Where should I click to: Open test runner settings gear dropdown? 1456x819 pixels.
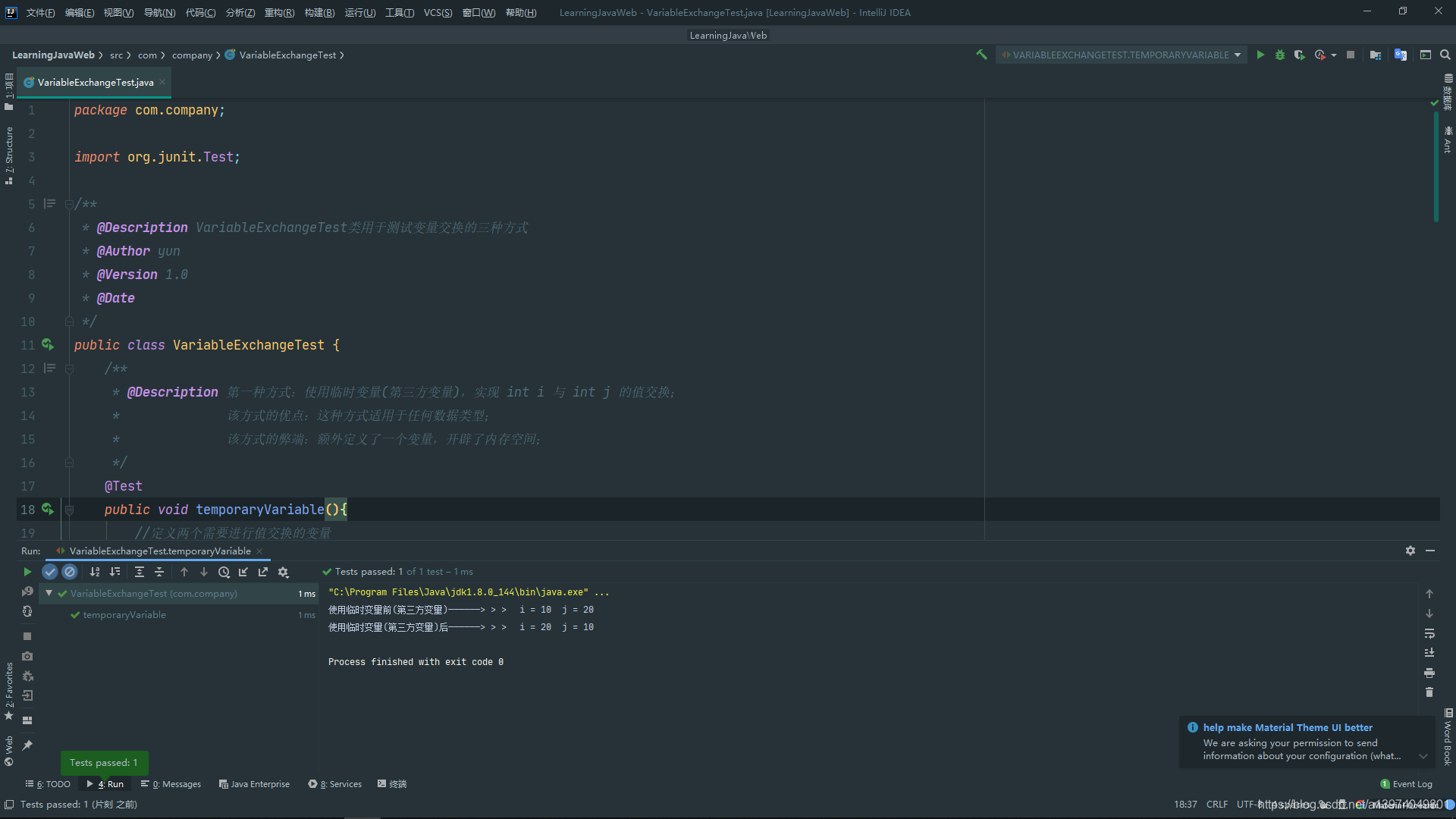coord(284,572)
